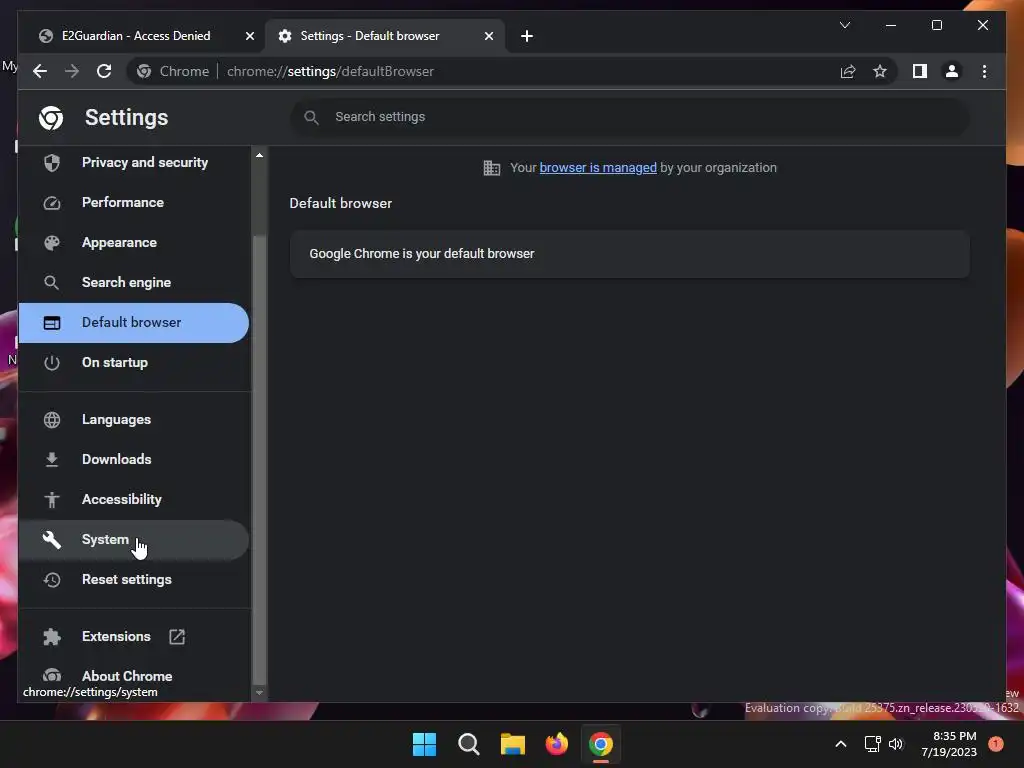The image size is (1024, 768).
Task: Close the E2Guardian - Access Denied tab
Action: pyautogui.click(x=249, y=36)
